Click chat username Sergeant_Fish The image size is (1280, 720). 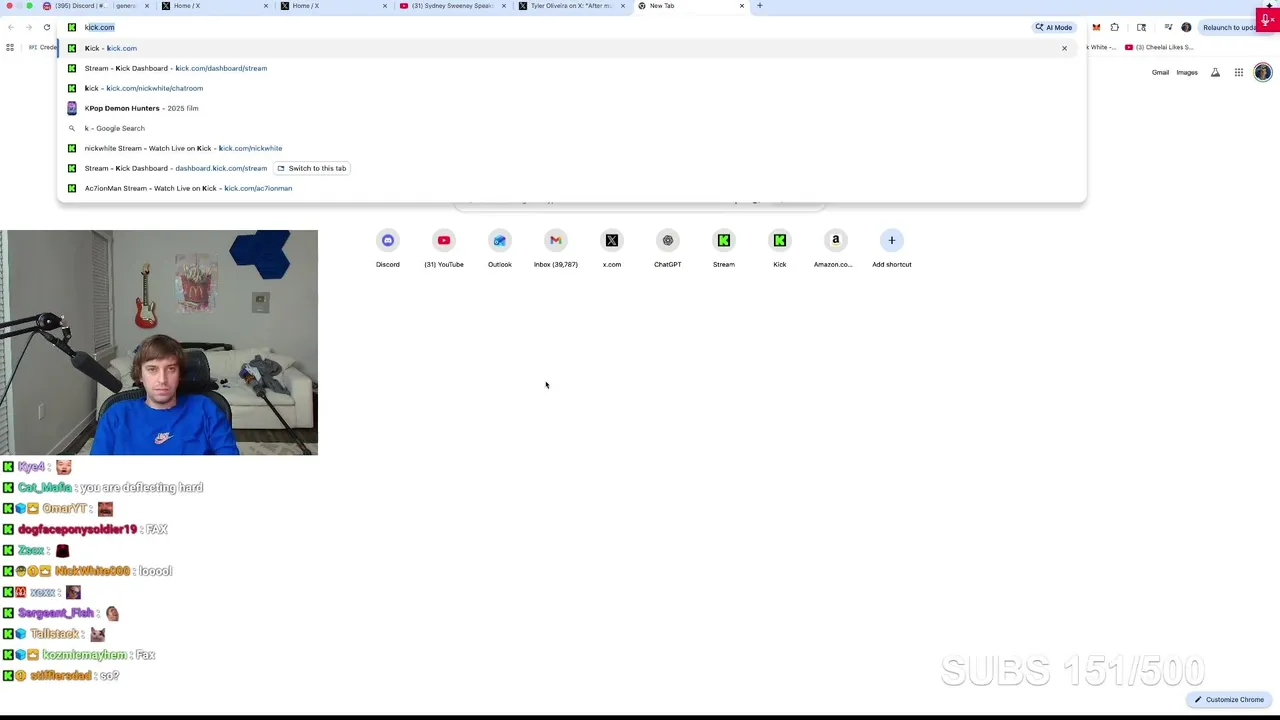pyautogui.click(x=56, y=613)
